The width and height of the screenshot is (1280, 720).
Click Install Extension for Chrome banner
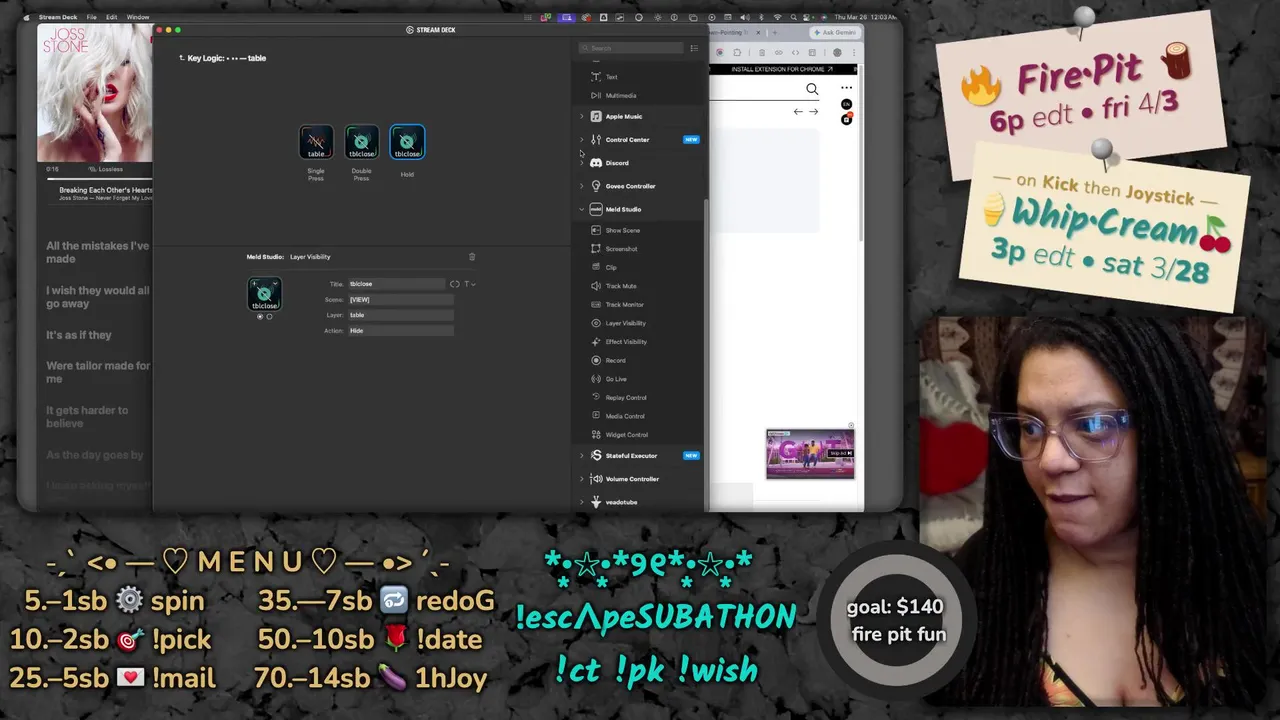click(x=782, y=70)
